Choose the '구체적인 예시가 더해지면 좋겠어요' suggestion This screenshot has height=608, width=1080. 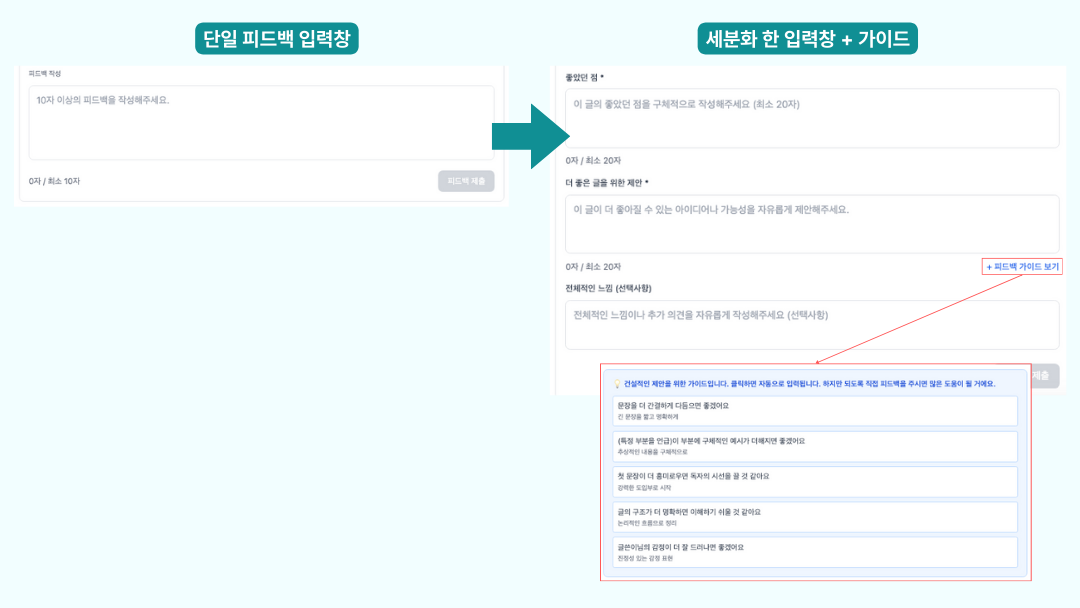[x=814, y=446]
